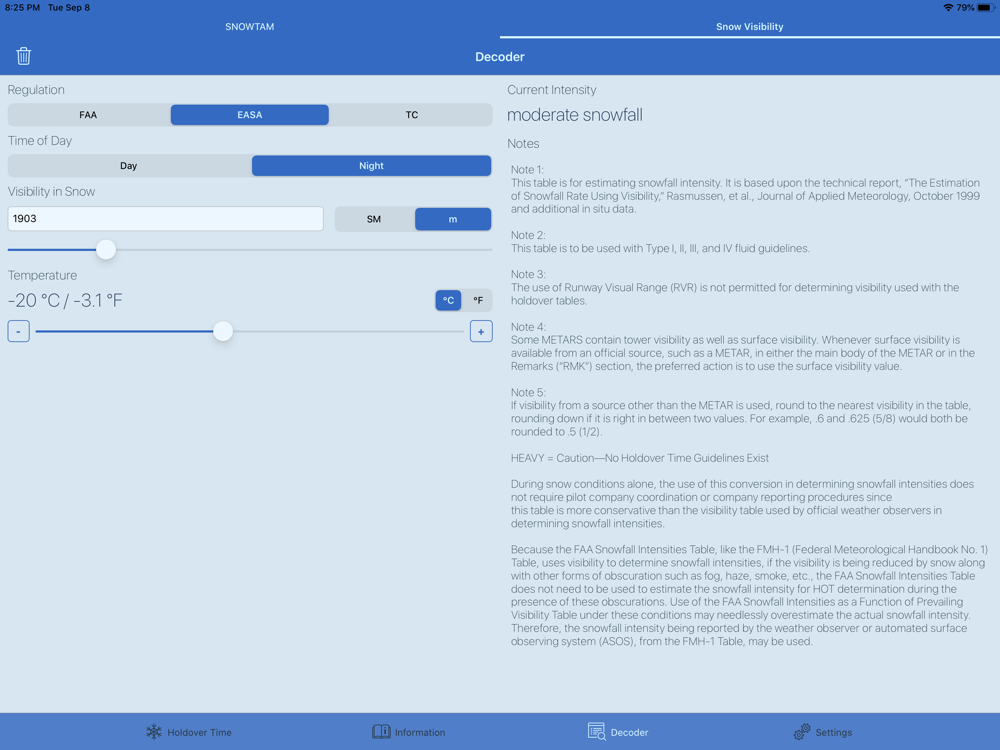Select the Decoder magnifier icon
Screen dimensions: 1000x750
pyautogui.click(x=596, y=732)
